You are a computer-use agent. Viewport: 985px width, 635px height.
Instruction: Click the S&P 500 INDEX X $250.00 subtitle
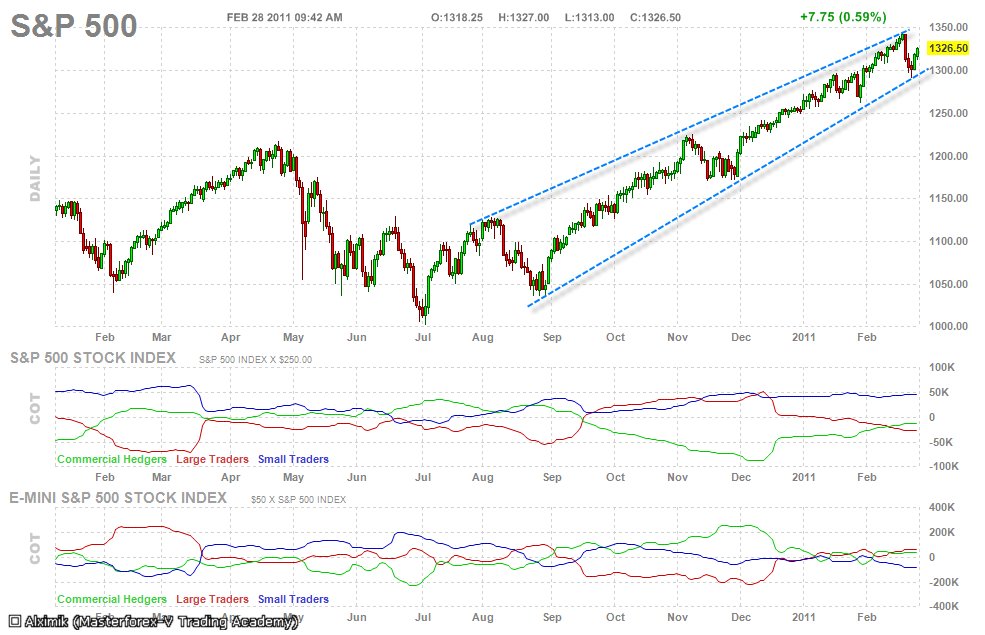pos(256,360)
